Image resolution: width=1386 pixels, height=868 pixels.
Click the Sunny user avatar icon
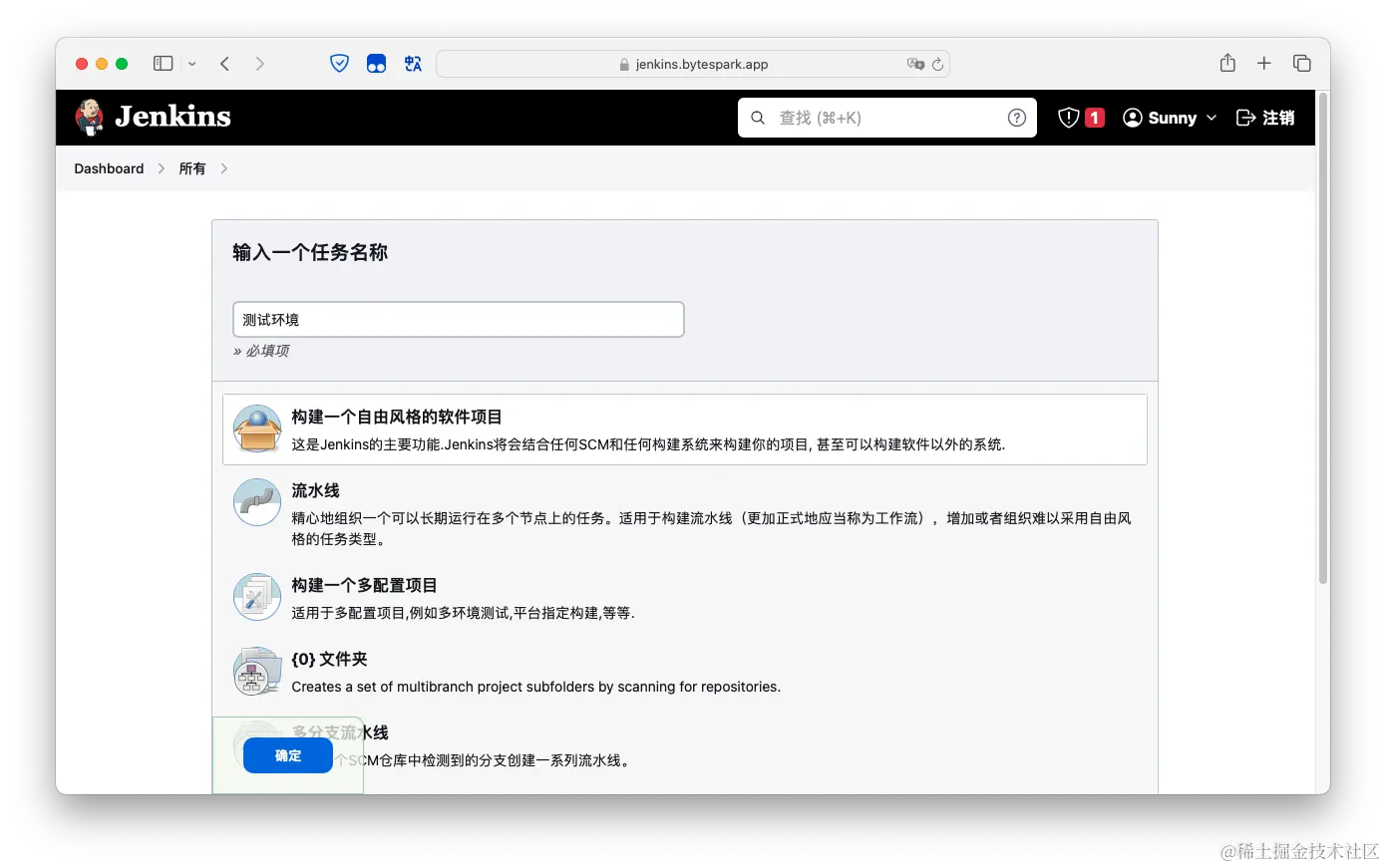(1133, 117)
